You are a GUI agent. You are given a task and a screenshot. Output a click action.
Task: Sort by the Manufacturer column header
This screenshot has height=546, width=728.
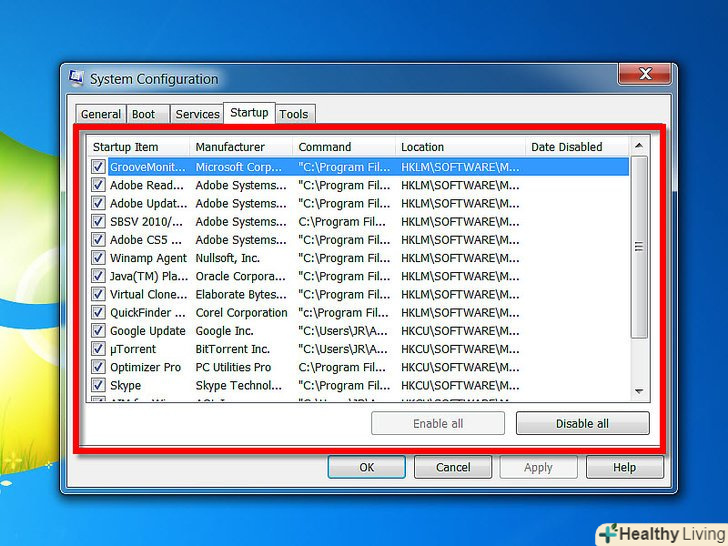(241, 147)
